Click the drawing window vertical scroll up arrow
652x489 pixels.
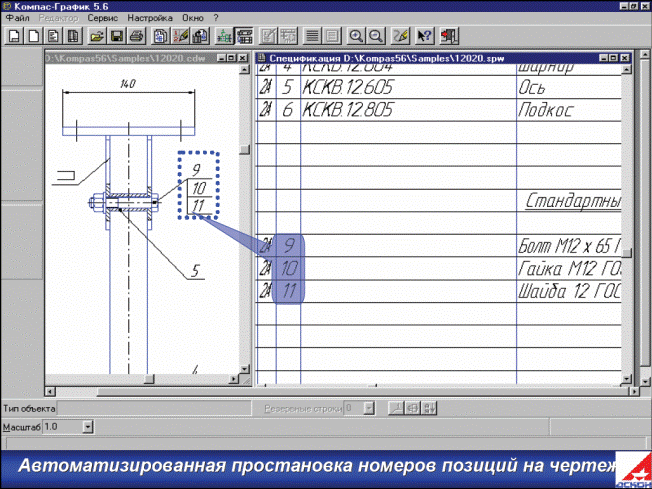pyautogui.click(x=244, y=69)
